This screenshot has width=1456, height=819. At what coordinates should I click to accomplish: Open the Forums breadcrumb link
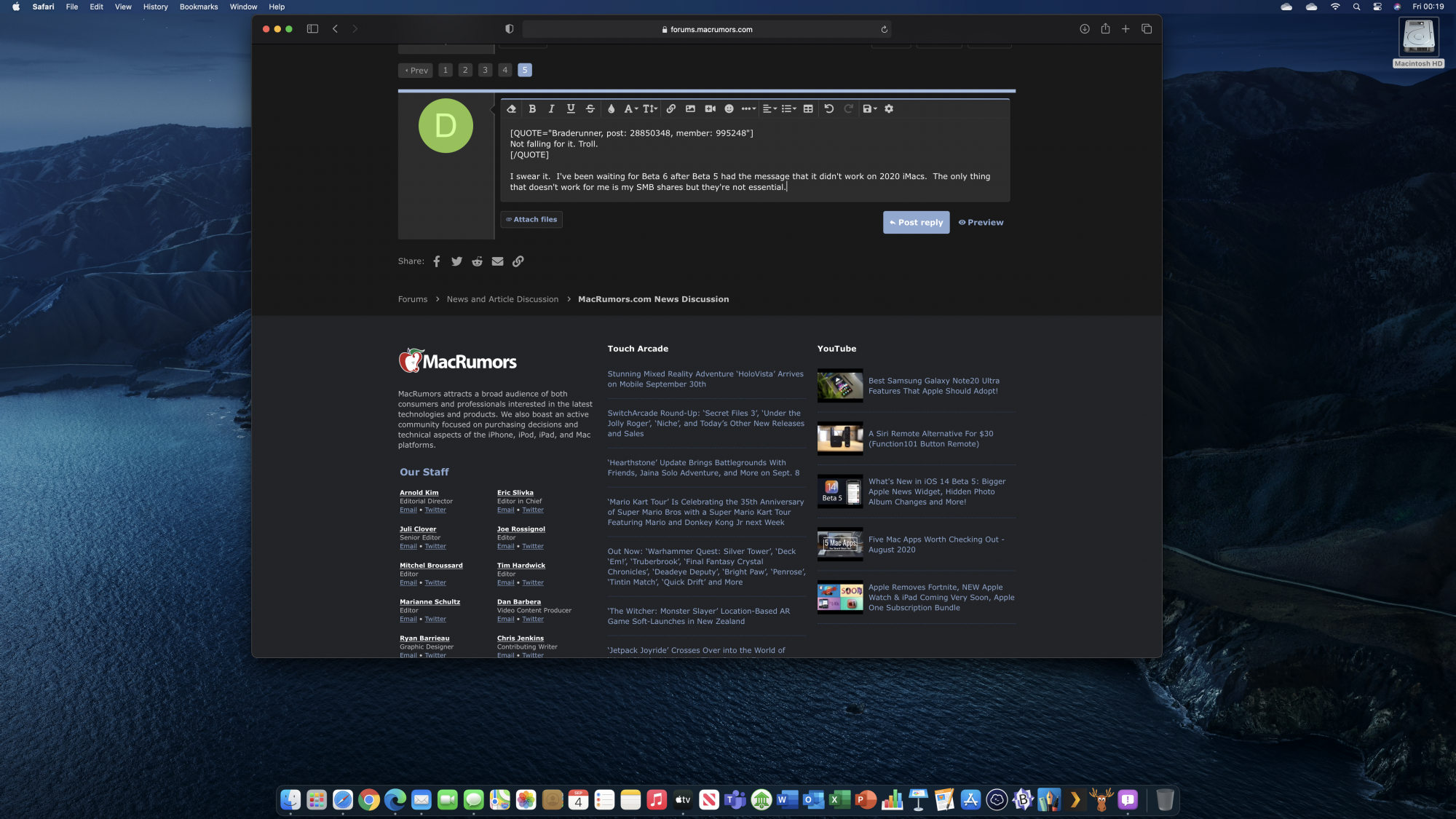tap(413, 299)
